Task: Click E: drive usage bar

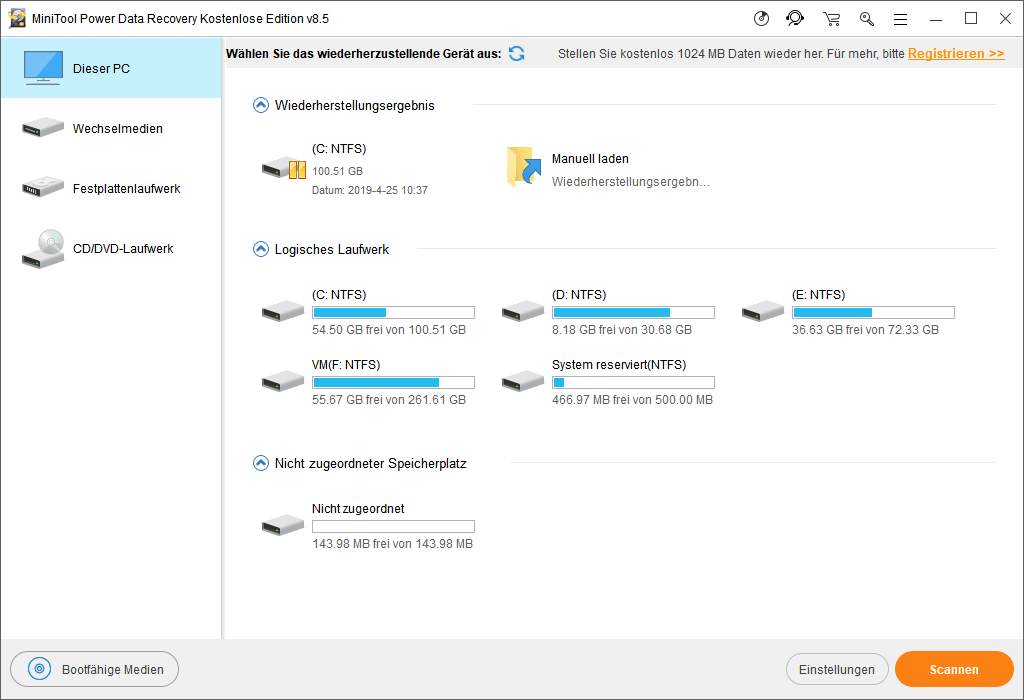Action: coord(873,312)
